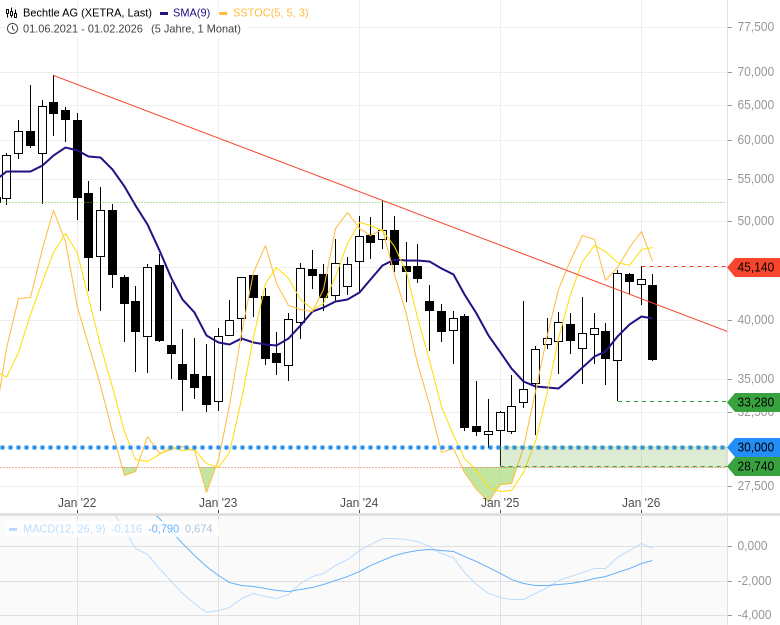The height and width of the screenshot is (625, 780).
Task: Click the red 45,140 price label
Action: coord(755,267)
